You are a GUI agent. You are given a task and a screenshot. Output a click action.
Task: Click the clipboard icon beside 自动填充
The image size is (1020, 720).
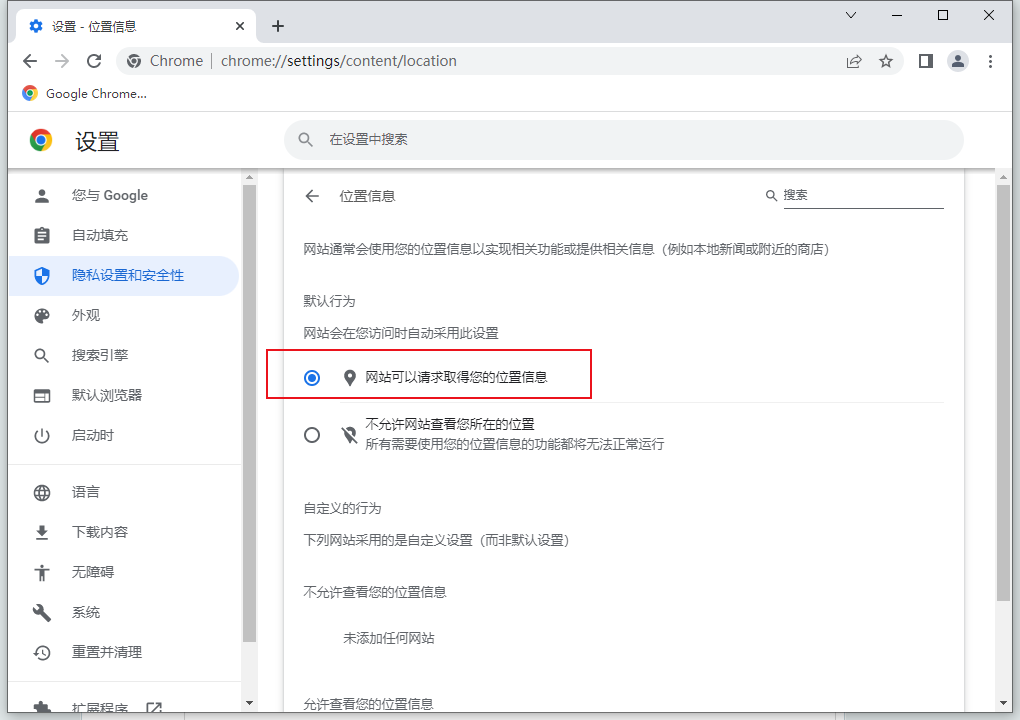click(x=42, y=235)
